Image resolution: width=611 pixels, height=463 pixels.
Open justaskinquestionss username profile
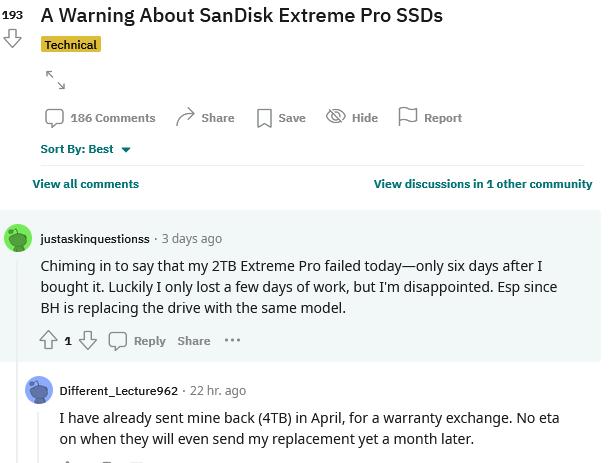[x=95, y=239]
